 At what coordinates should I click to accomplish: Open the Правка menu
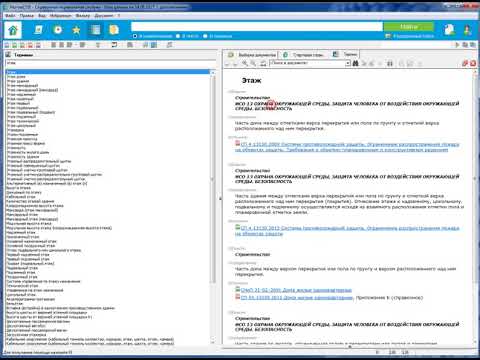click(x=27, y=16)
